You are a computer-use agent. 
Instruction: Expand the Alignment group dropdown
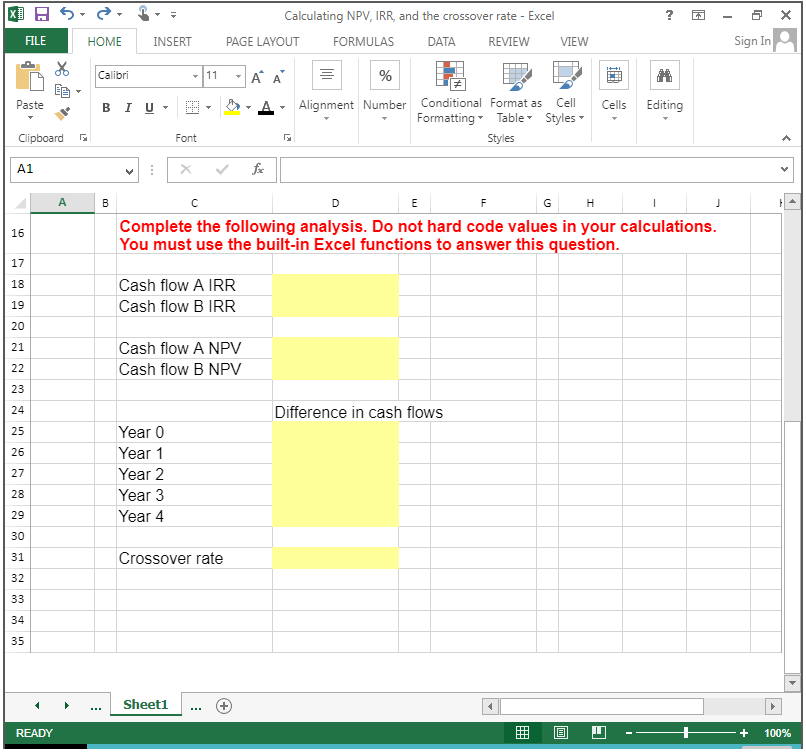click(326, 119)
